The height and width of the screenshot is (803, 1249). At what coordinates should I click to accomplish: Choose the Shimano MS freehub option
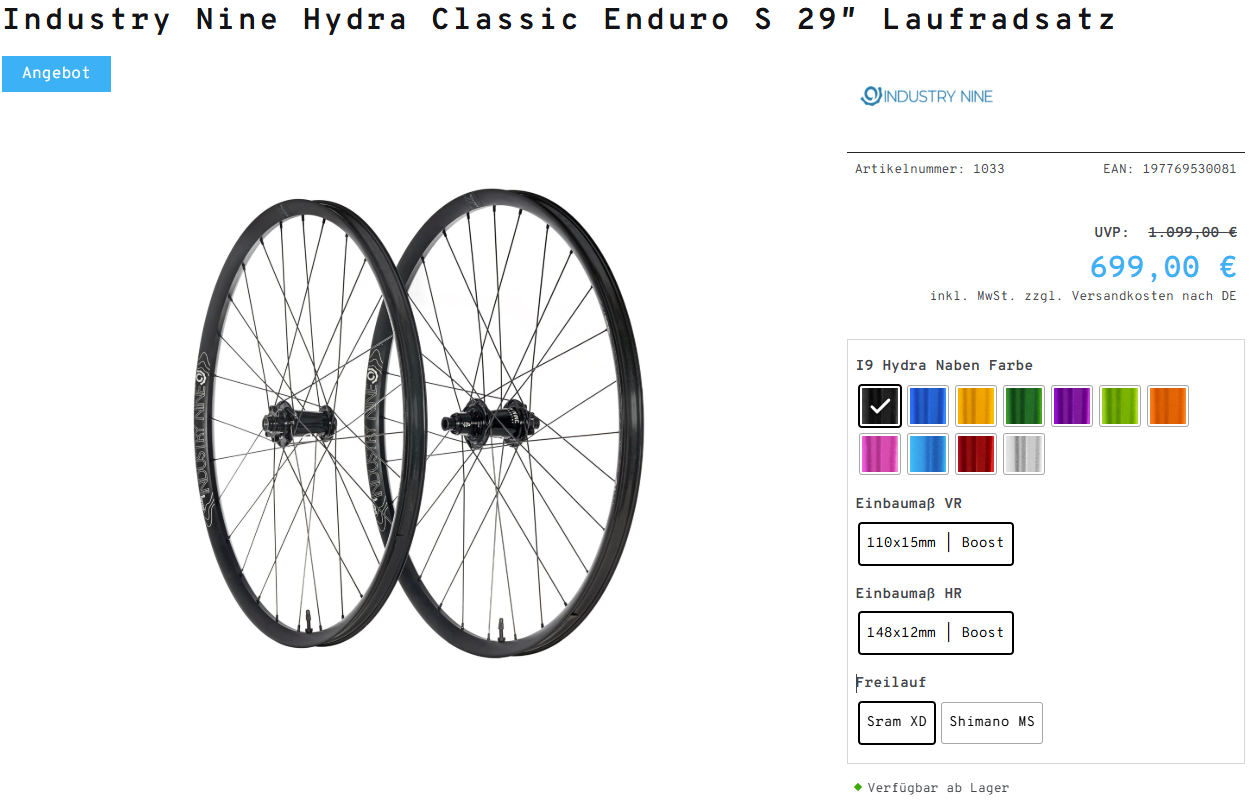[992, 722]
